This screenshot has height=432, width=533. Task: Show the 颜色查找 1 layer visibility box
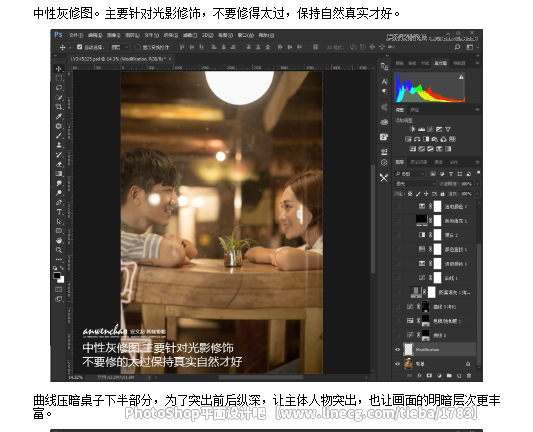pyautogui.click(x=397, y=249)
